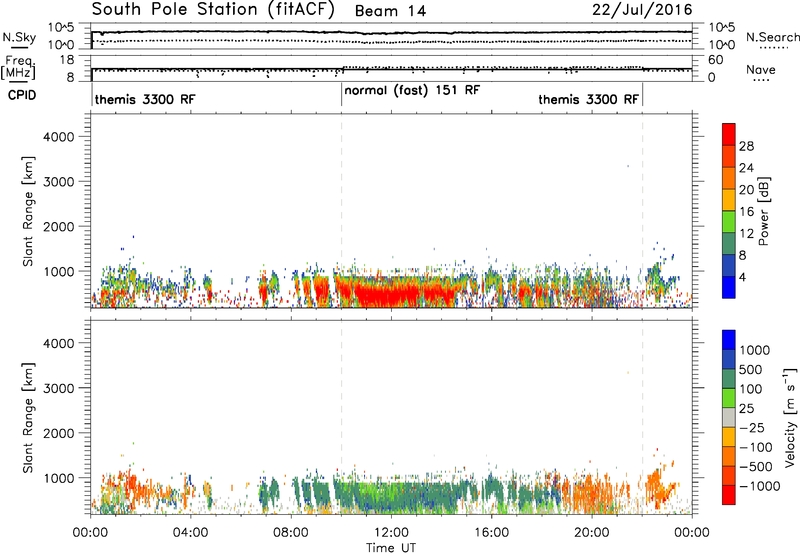Click the 'CPID' row label
The height and width of the screenshot is (554, 800).
click(22, 95)
